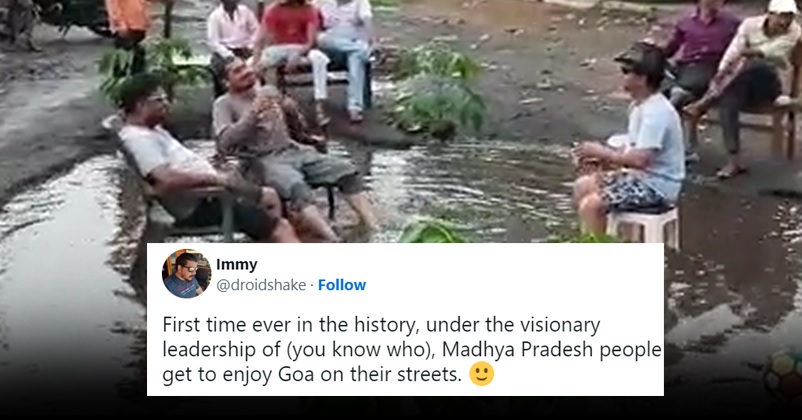Click the person in the orange shirt
The image size is (802, 420).
[x=128, y=31]
